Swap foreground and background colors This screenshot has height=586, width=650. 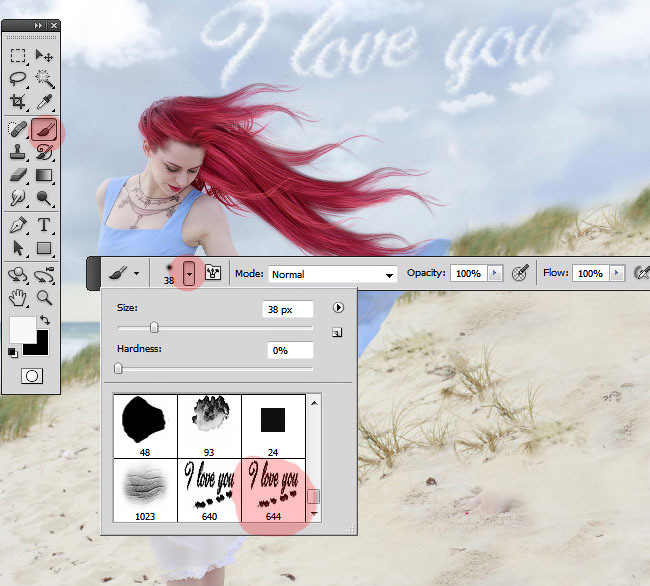coord(45,320)
